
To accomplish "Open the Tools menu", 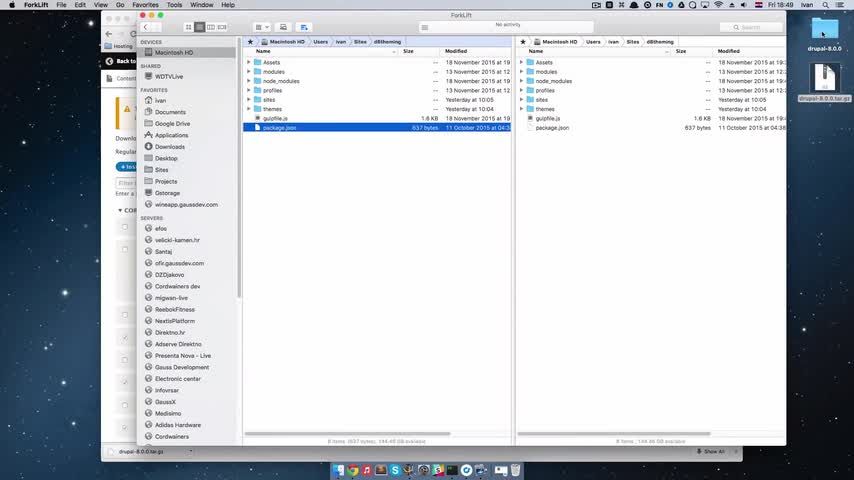I will [x=174, y=5].
